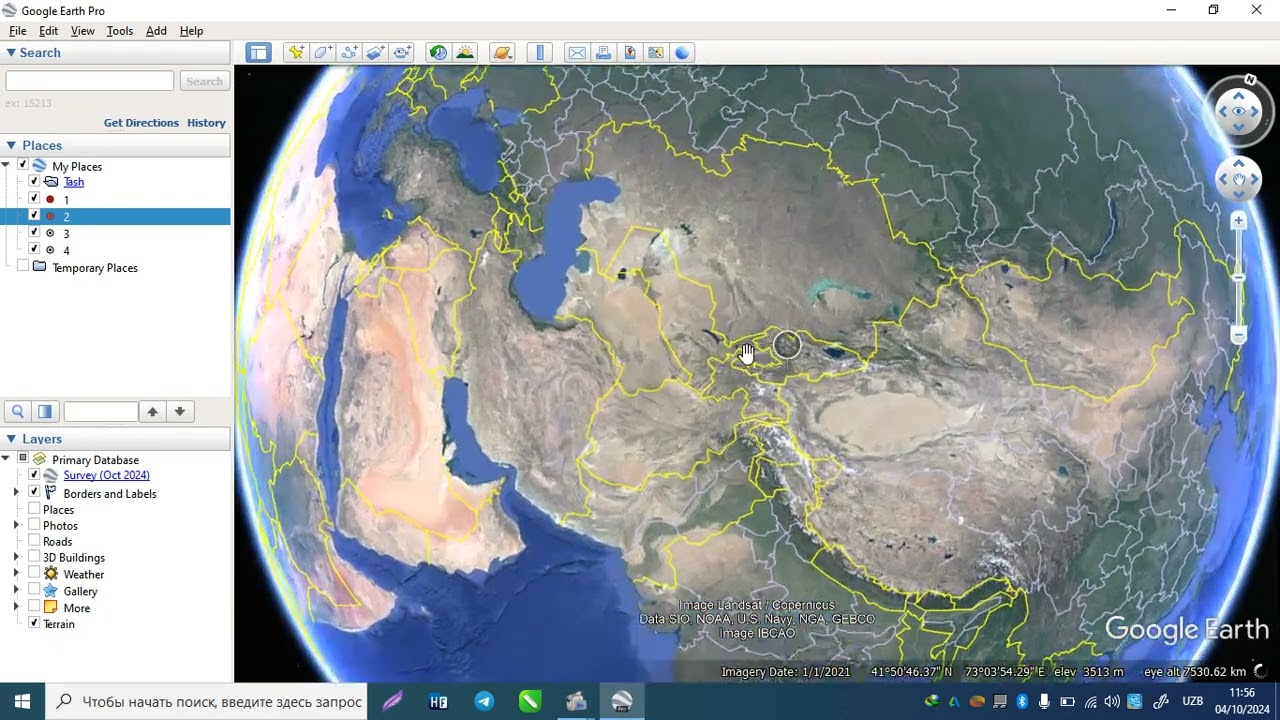The width and height of the screenshot is (1280, 720).
Task: Click the Search button
Action: tap(205, 81)
